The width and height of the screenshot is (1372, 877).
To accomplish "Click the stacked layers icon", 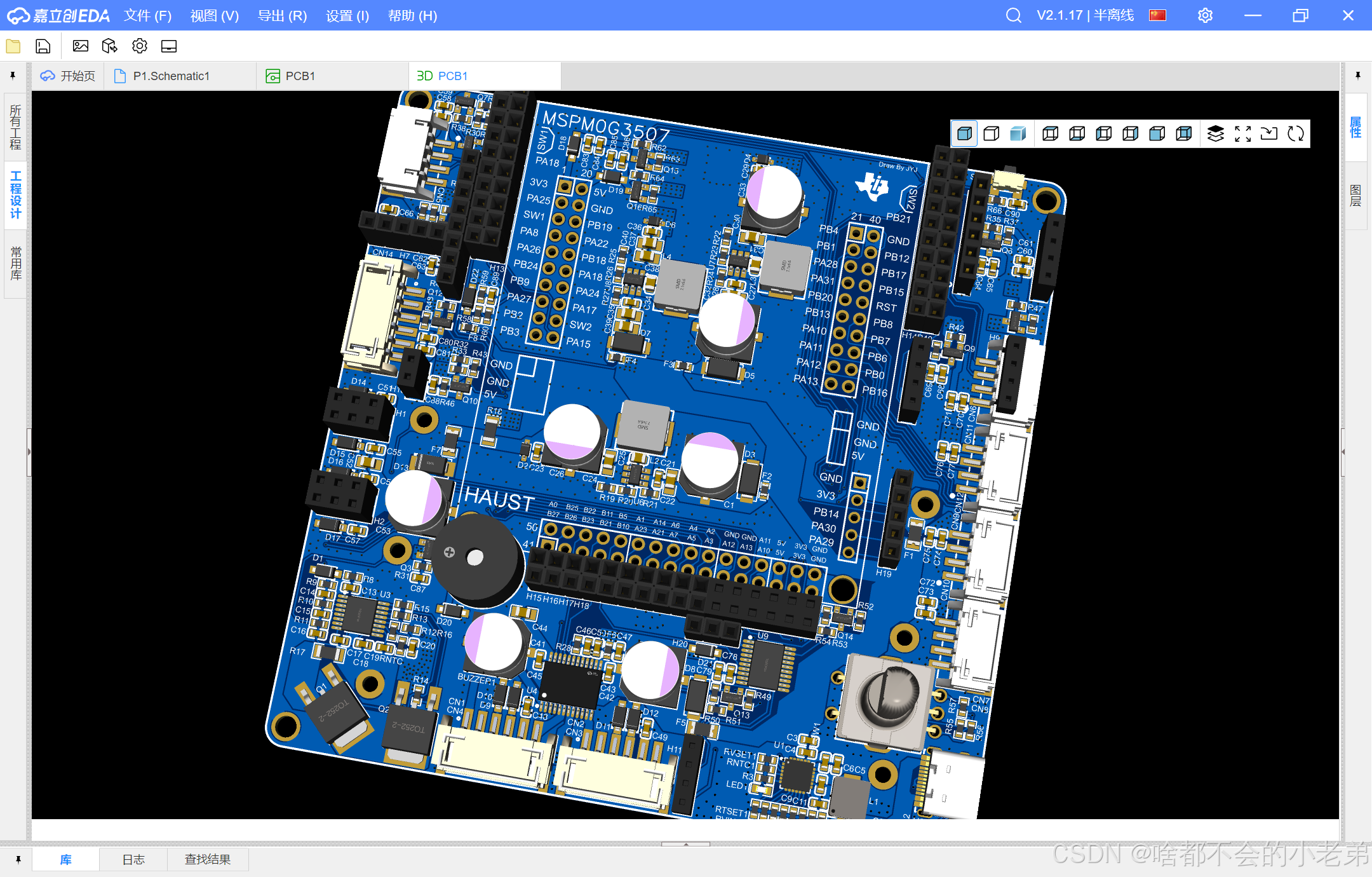I will tap(1216, 133).
